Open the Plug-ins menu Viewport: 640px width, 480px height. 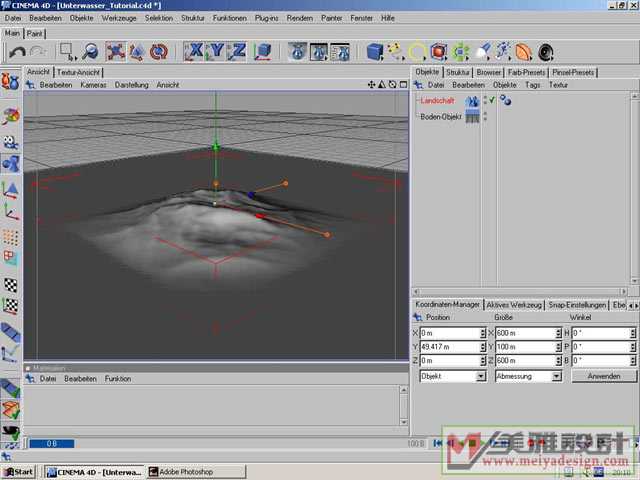(x=267, y=18)
